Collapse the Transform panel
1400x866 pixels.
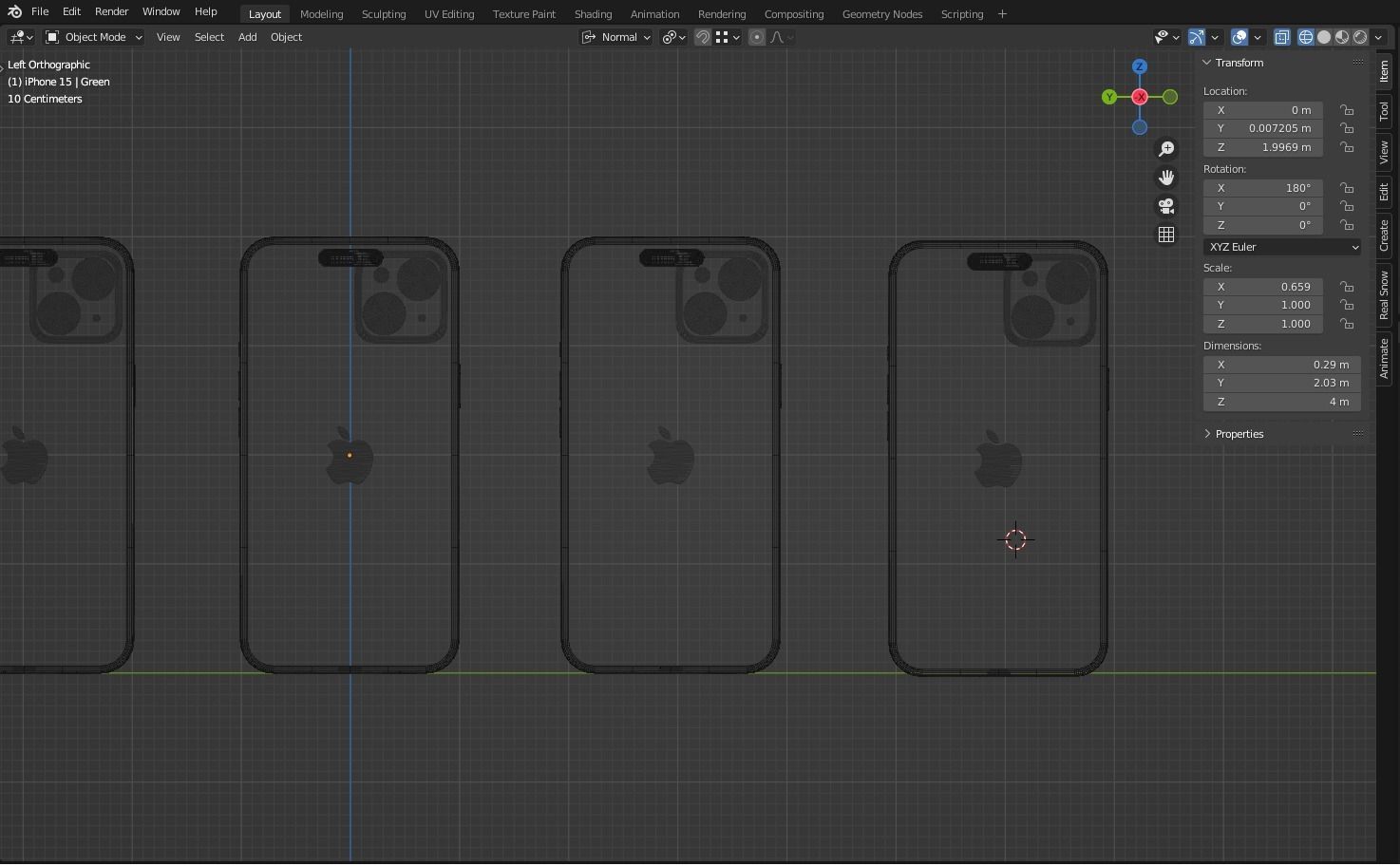[1207, 63]
